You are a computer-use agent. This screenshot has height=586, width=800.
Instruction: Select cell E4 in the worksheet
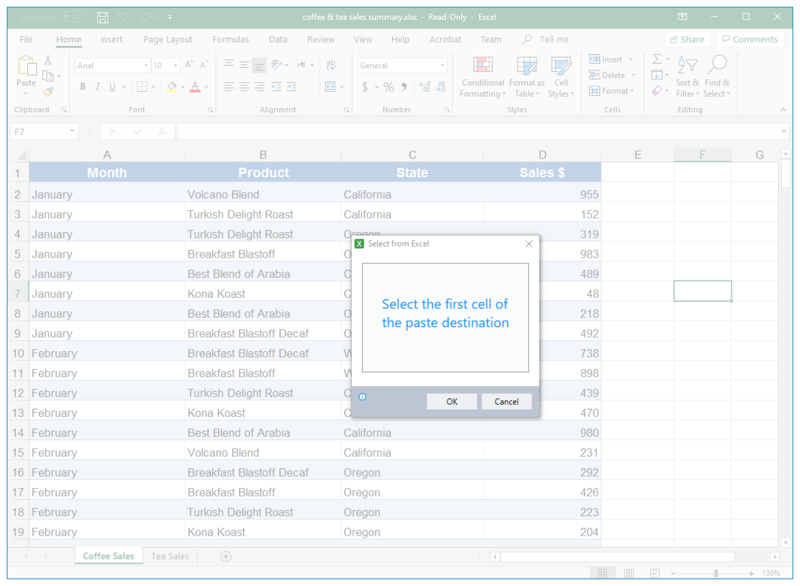tap(637, 234)
